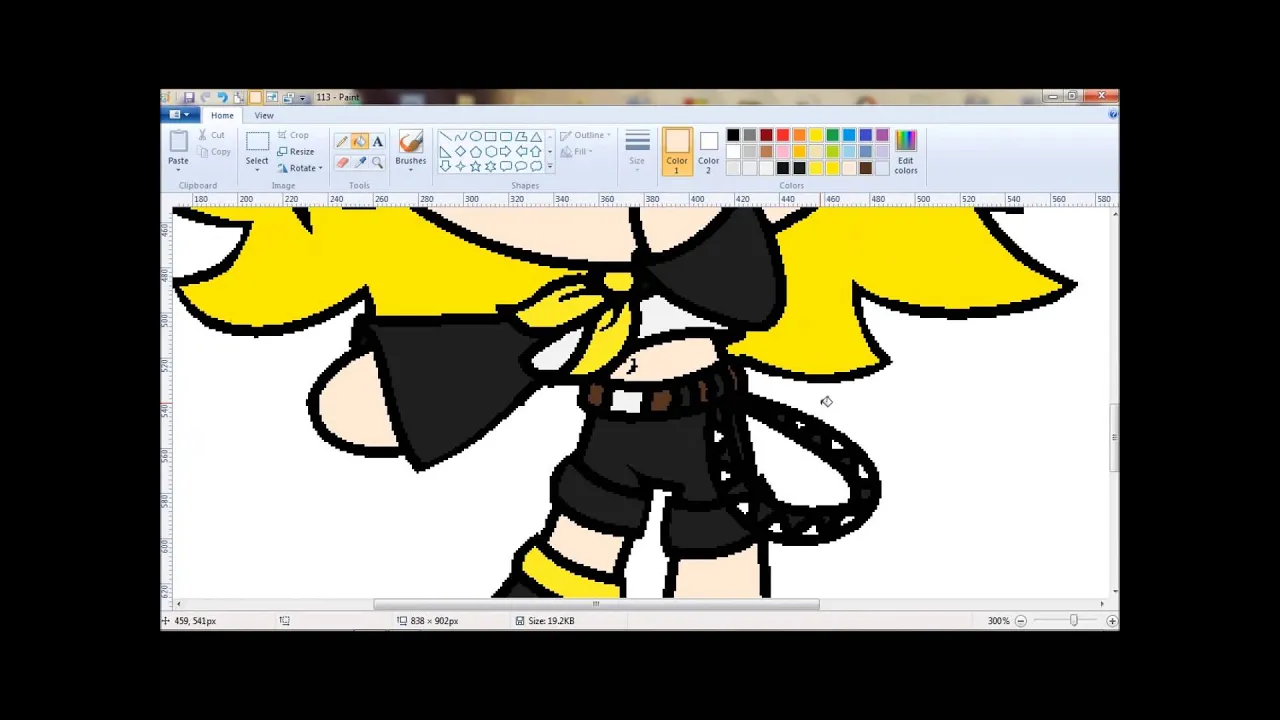Pick the orange color swatch
Viewport: 1280px width, 720px height.
(799, 135)
